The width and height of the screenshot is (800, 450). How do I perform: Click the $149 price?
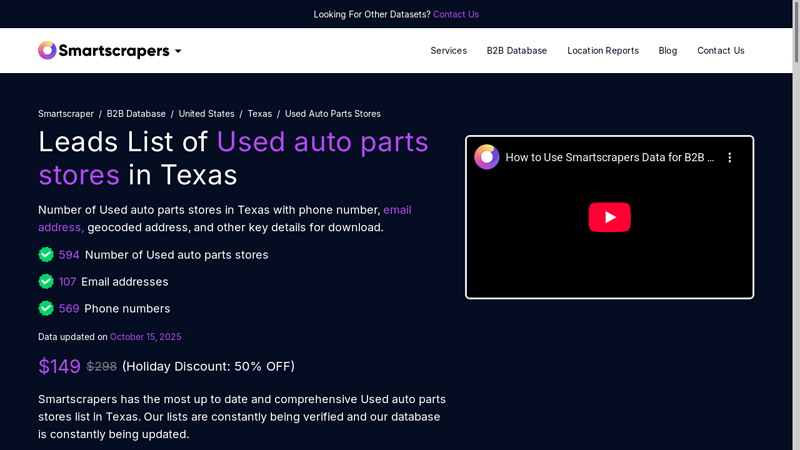point(59,366)
